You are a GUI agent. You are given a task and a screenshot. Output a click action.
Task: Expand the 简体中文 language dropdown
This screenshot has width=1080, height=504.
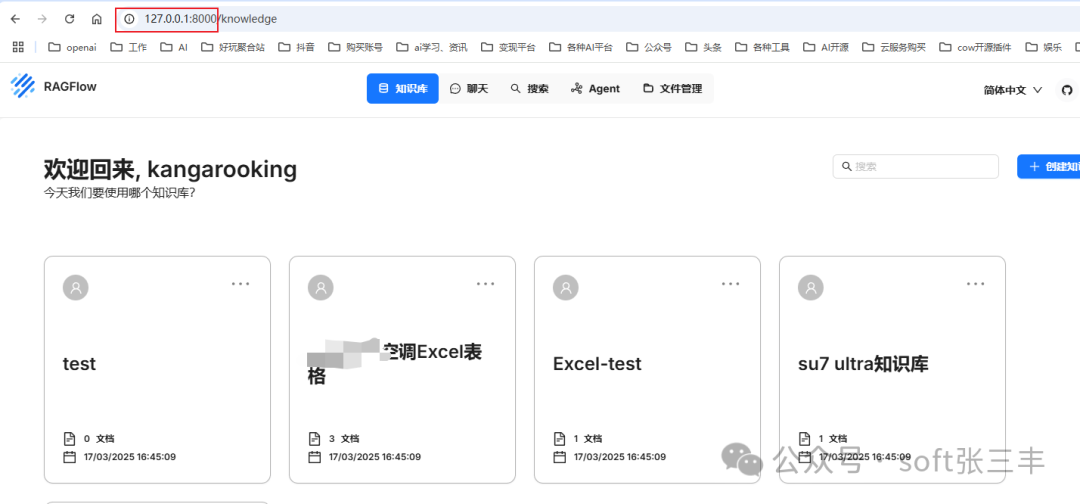pyautogui.click(x=1012, y=90)
